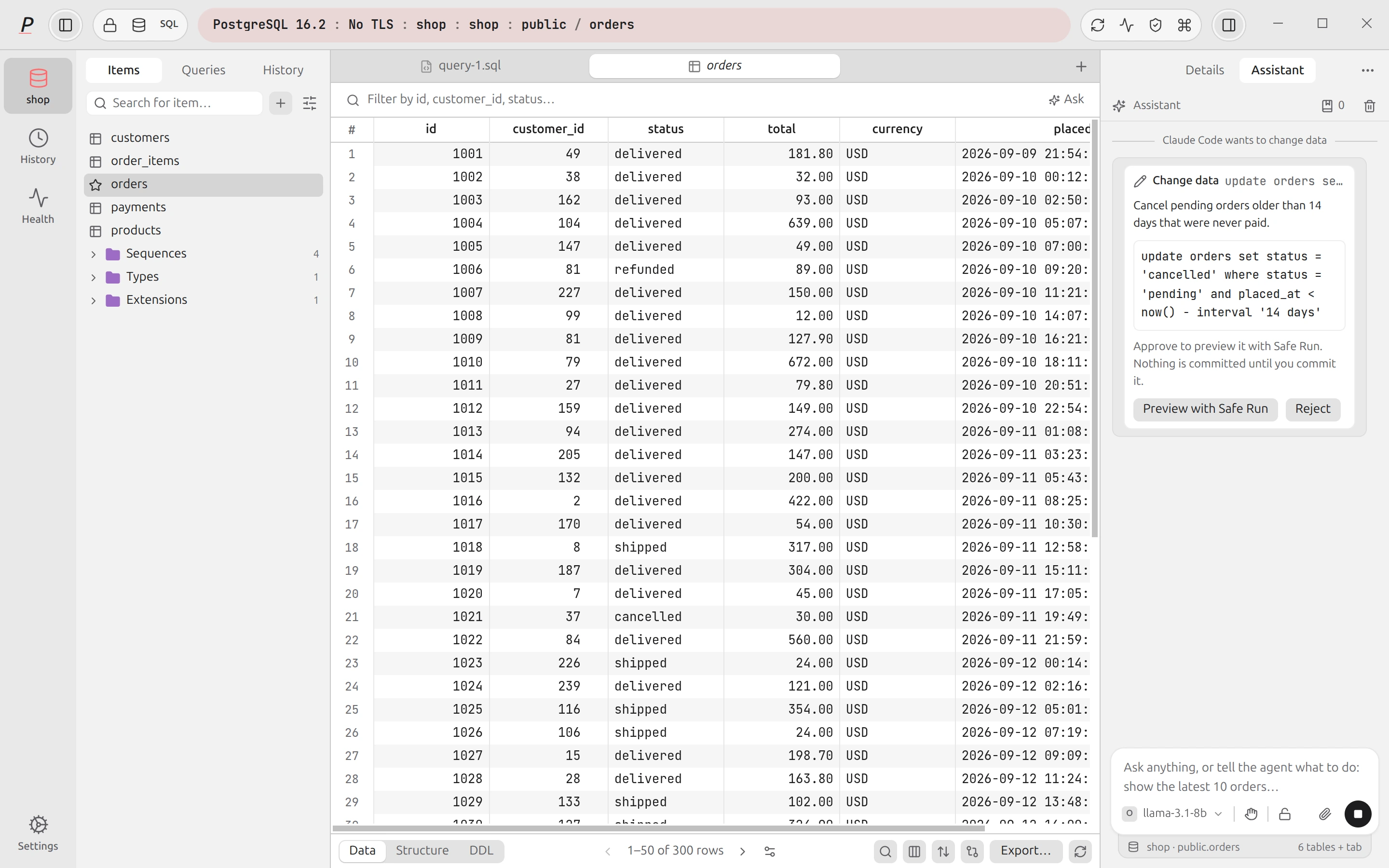The width and height of the screenshot is (1389, 868).
Task: Open the SQL editor button
Action: pos(169,25)
